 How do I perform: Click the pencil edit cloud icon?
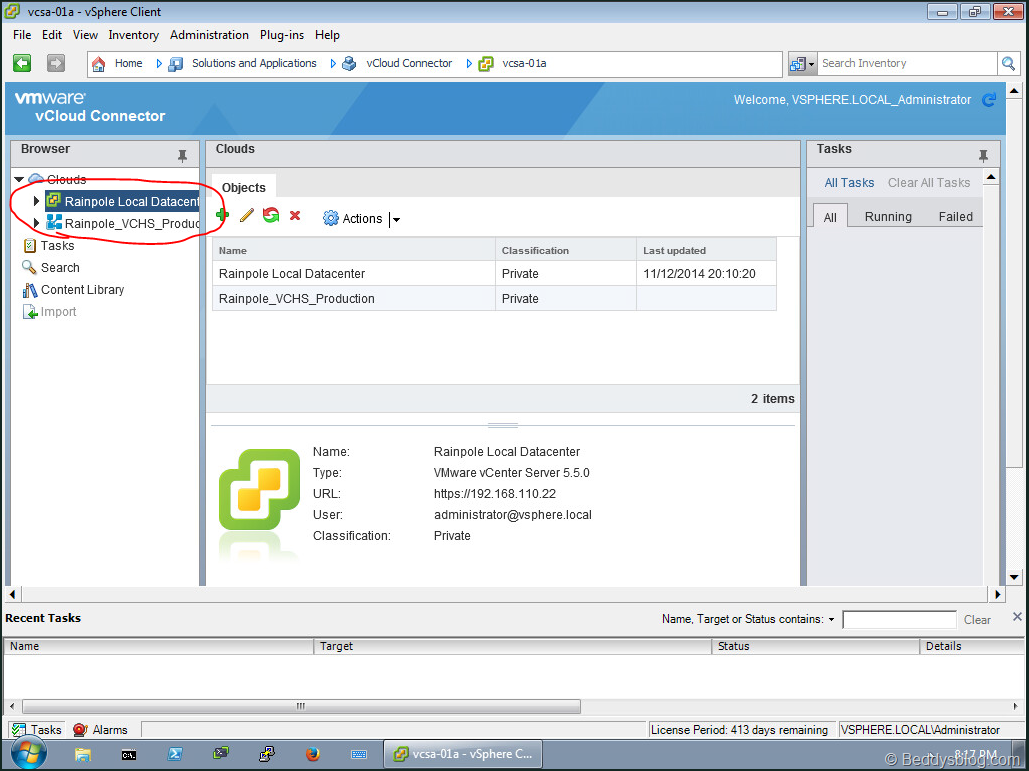247,215
